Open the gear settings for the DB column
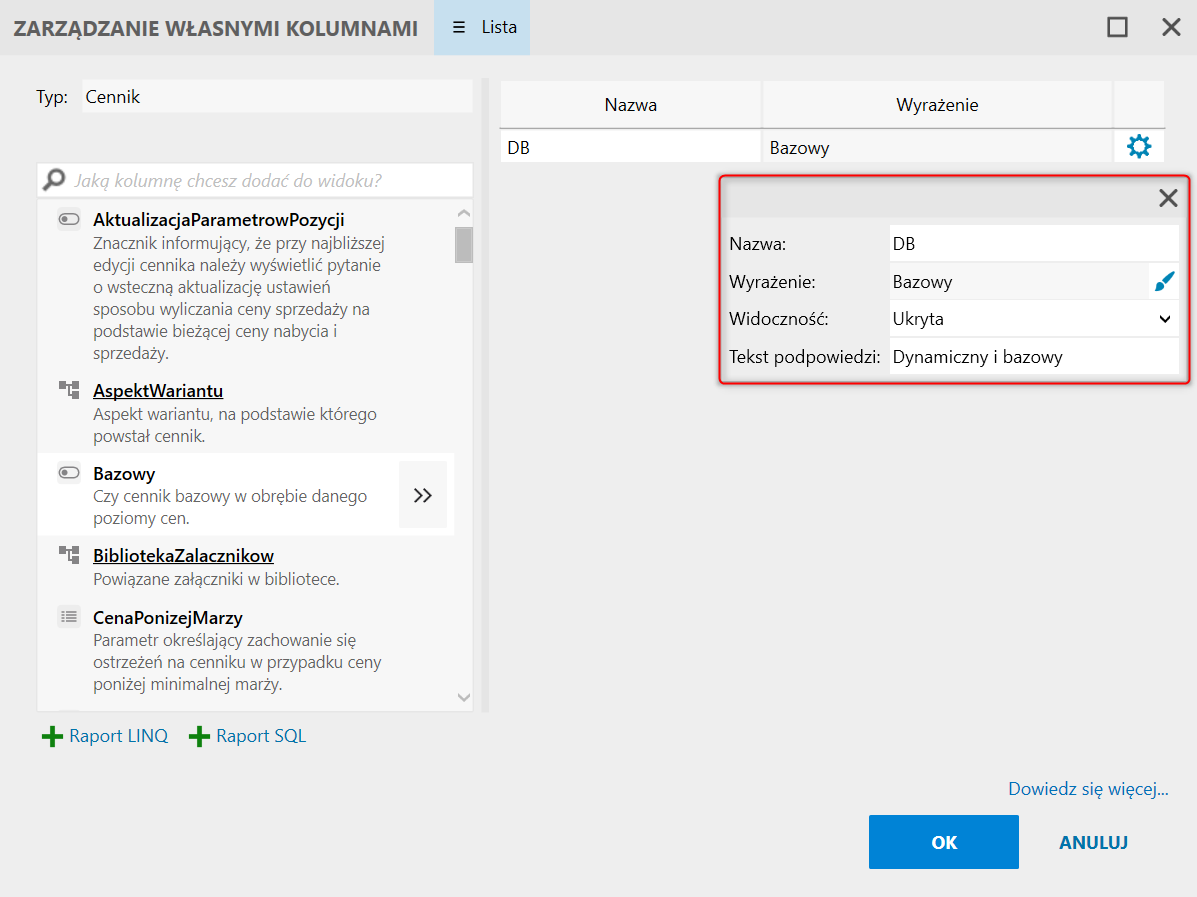The height and width of the screenshot is (897, 1197). 1139,146
